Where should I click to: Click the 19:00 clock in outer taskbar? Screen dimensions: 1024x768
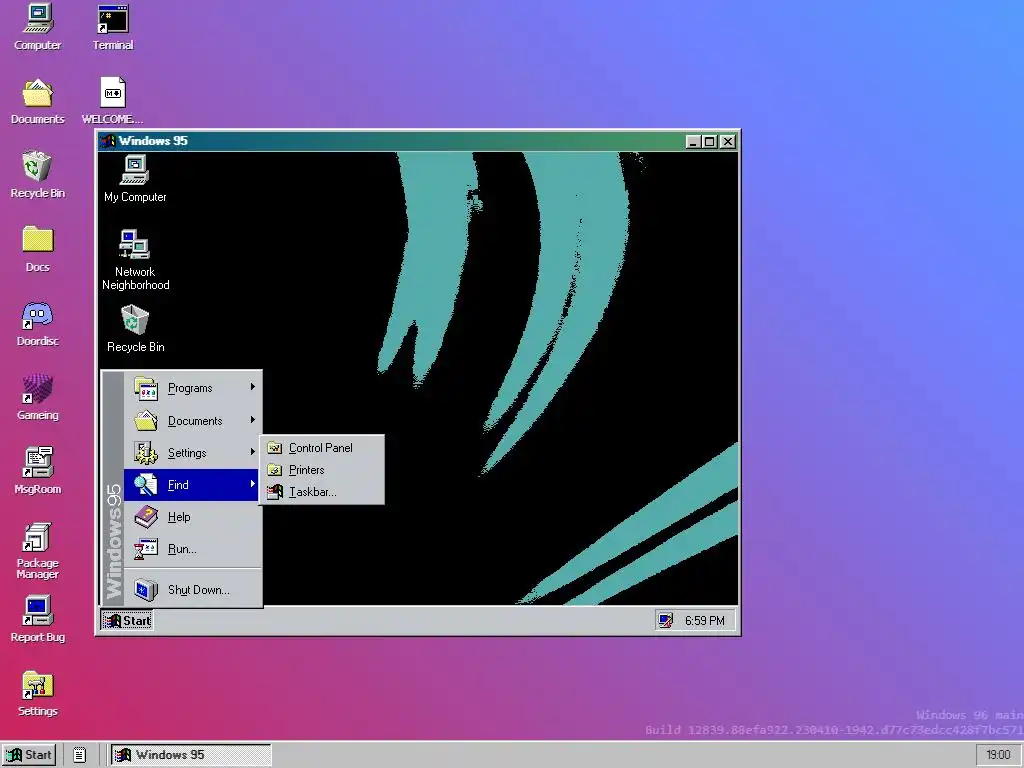[x=999, y=755]
